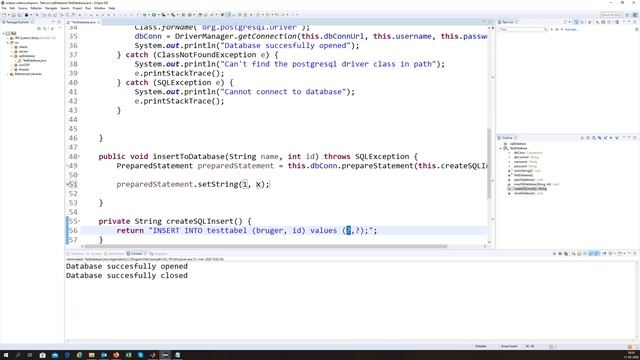
Task: Click the taskbar search icon
Action: pos(18,355)
